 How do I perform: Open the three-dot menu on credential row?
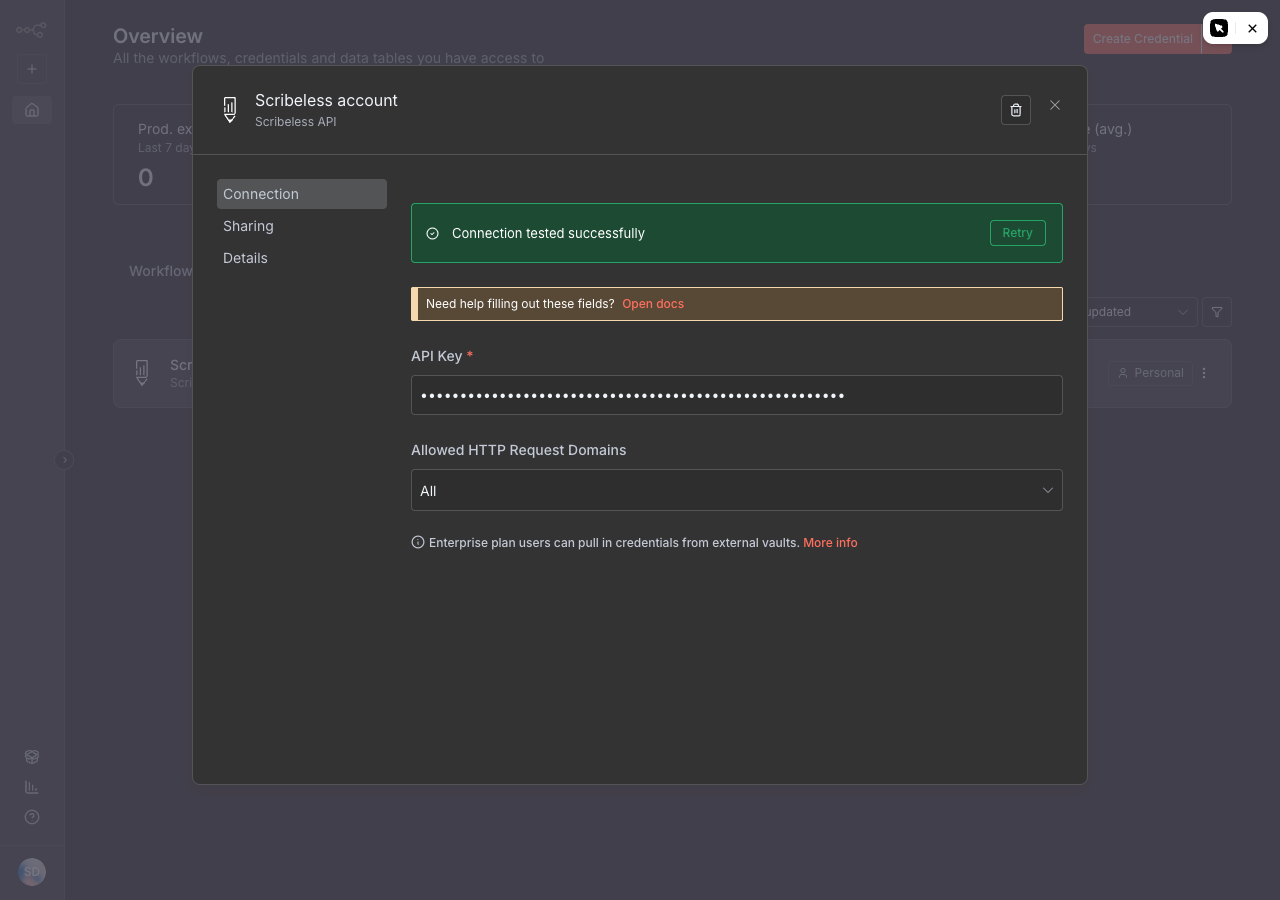(1204, 373)
